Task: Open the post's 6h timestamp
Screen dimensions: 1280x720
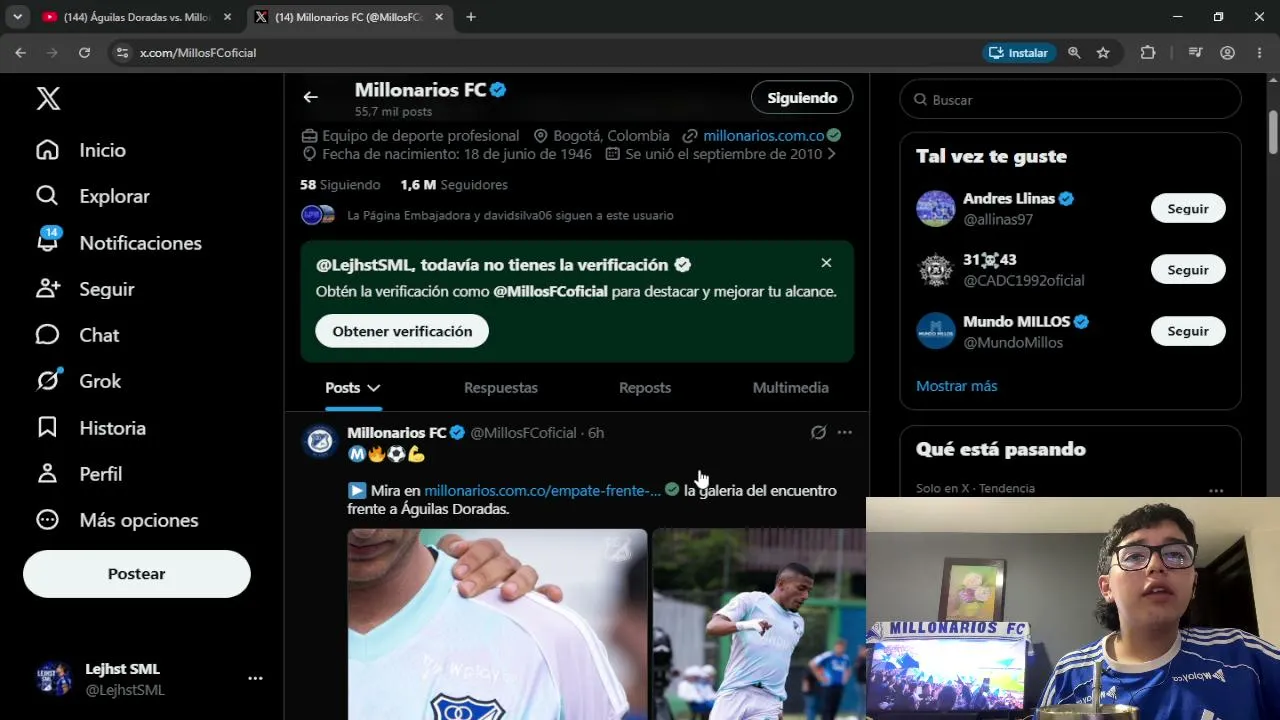Action: click(596, 433)
